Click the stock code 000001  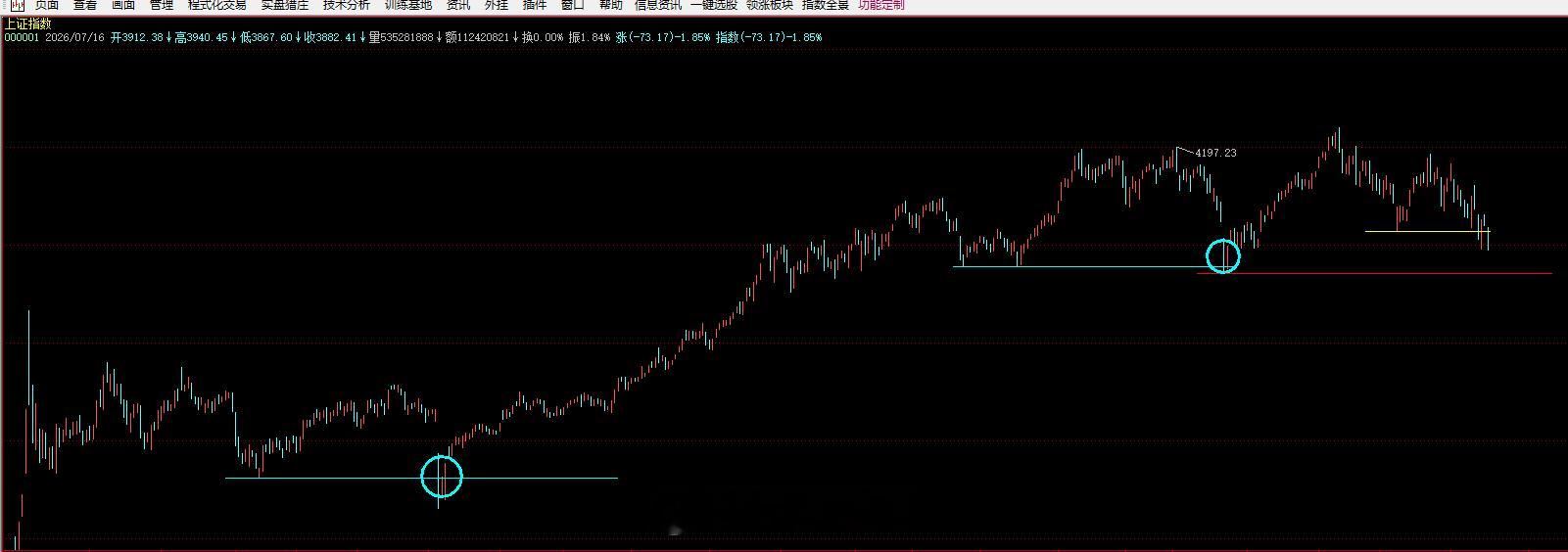23,37
